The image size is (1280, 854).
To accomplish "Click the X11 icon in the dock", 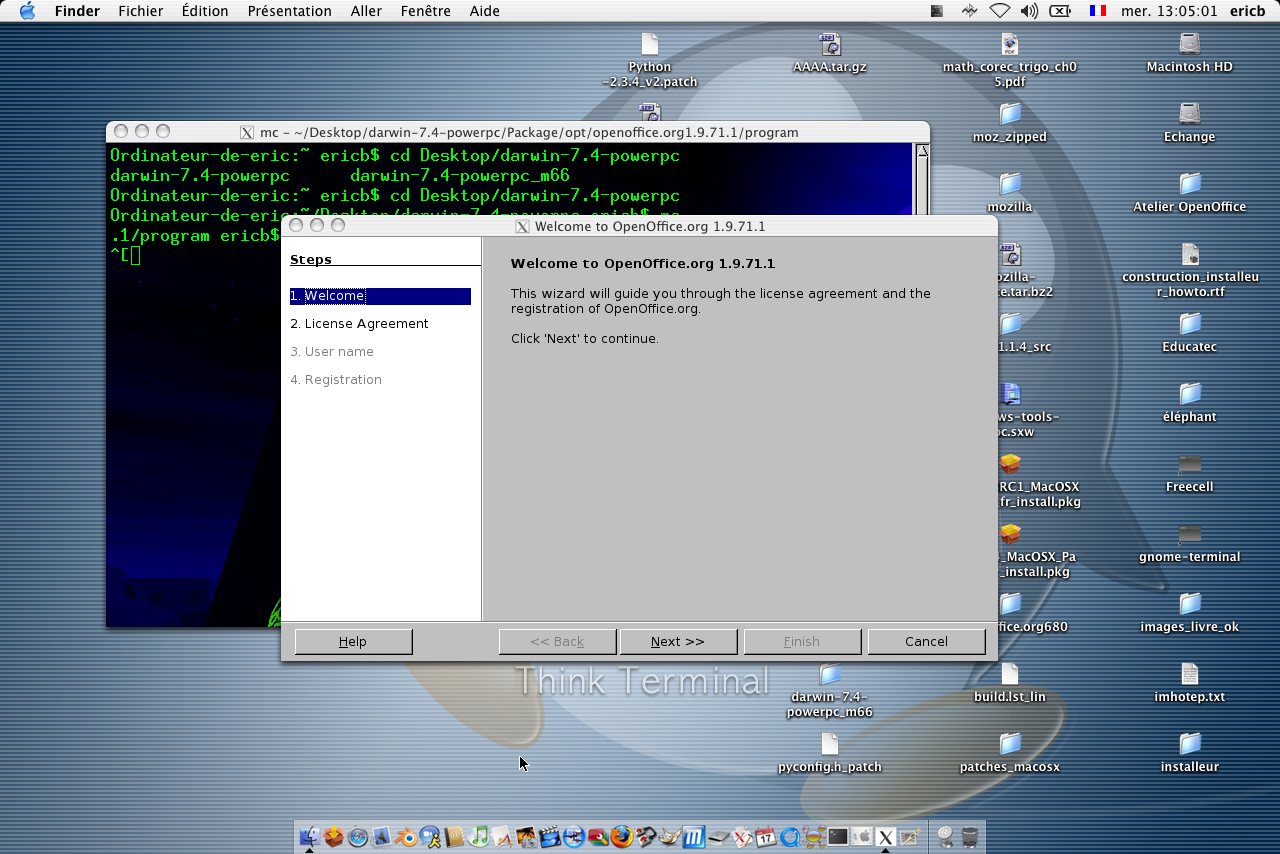I will 885,837.
